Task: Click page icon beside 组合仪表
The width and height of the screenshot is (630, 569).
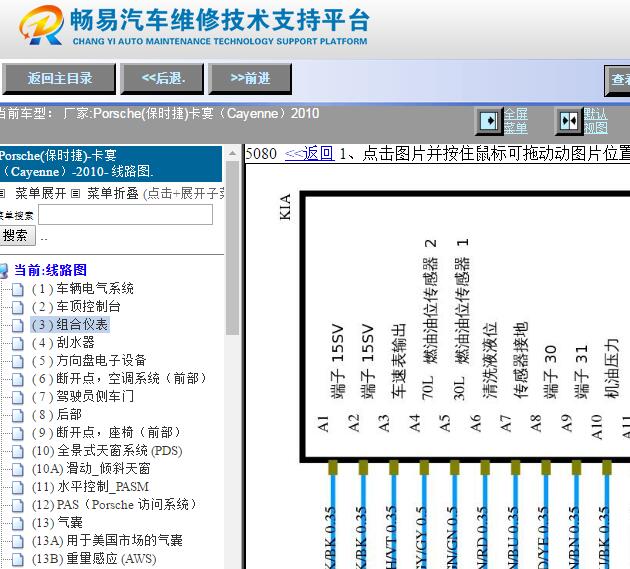Action: click(x=17, y=325)
